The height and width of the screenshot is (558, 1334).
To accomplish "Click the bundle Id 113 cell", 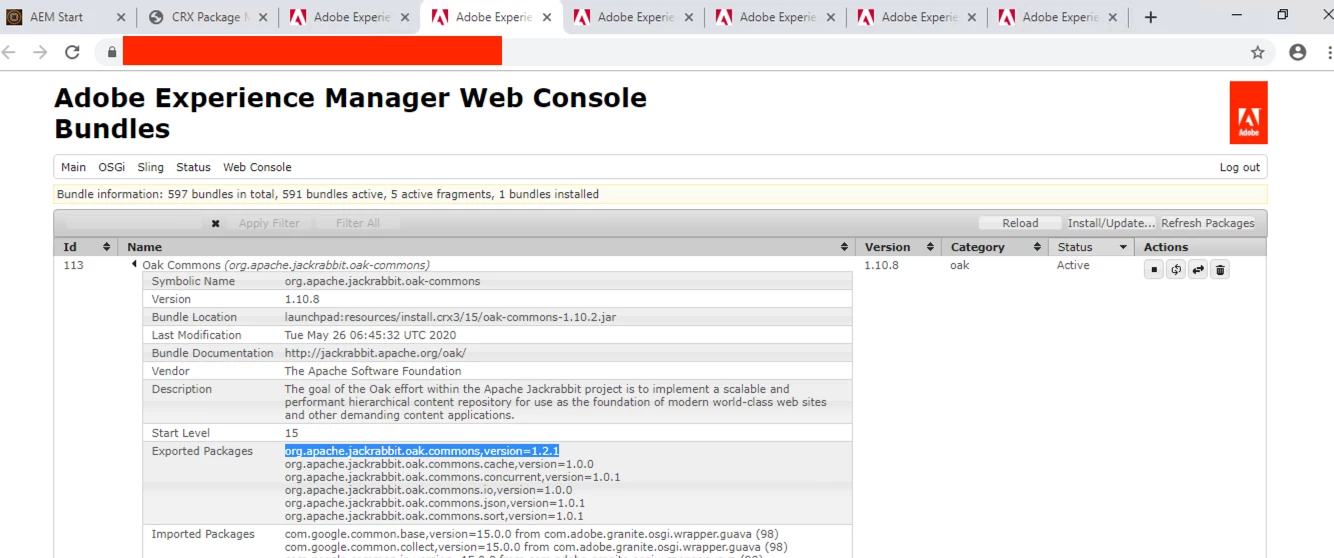I will pos(73,265).
